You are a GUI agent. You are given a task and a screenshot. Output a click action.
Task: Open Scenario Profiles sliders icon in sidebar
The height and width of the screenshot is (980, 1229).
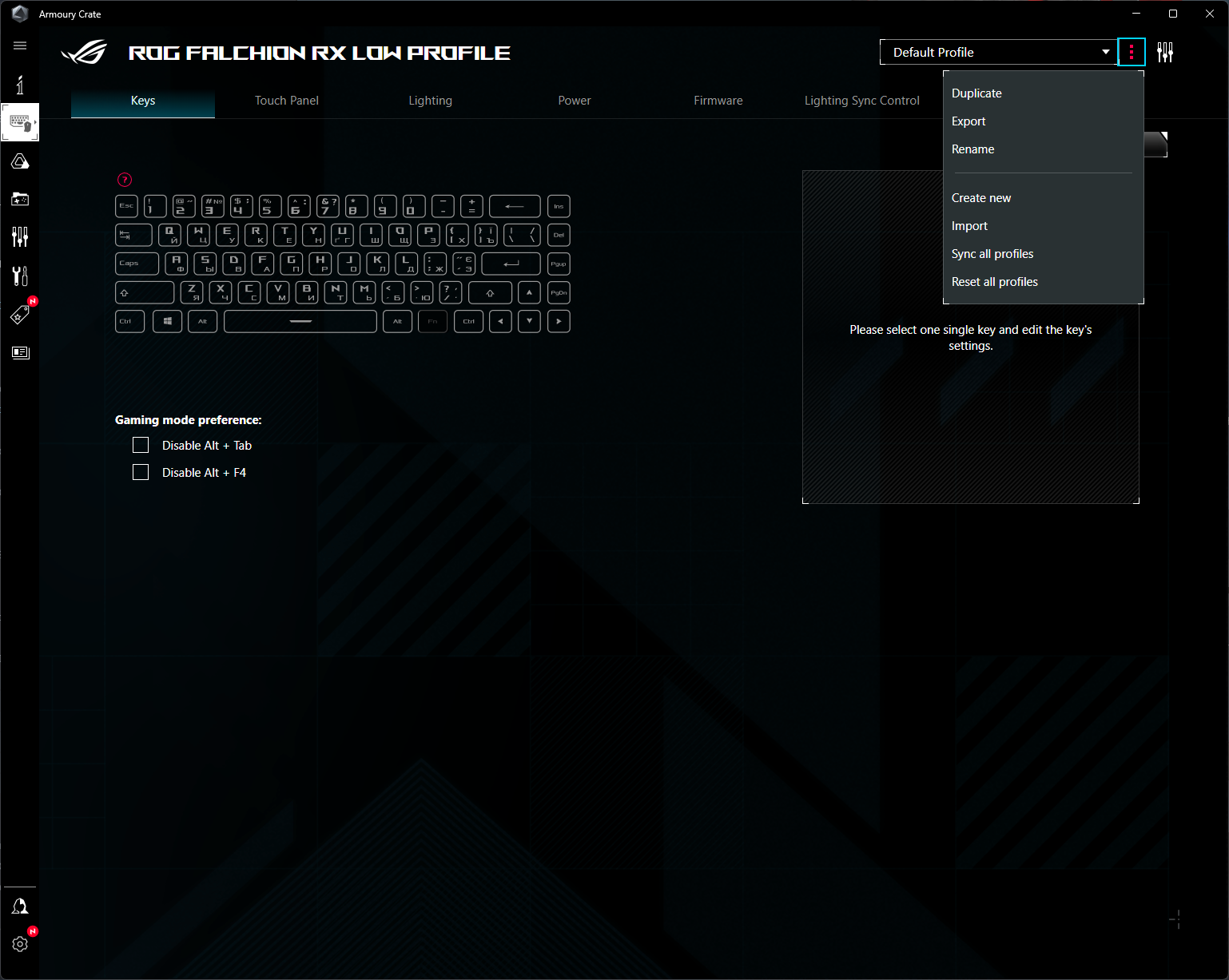[x=20, y=236]
